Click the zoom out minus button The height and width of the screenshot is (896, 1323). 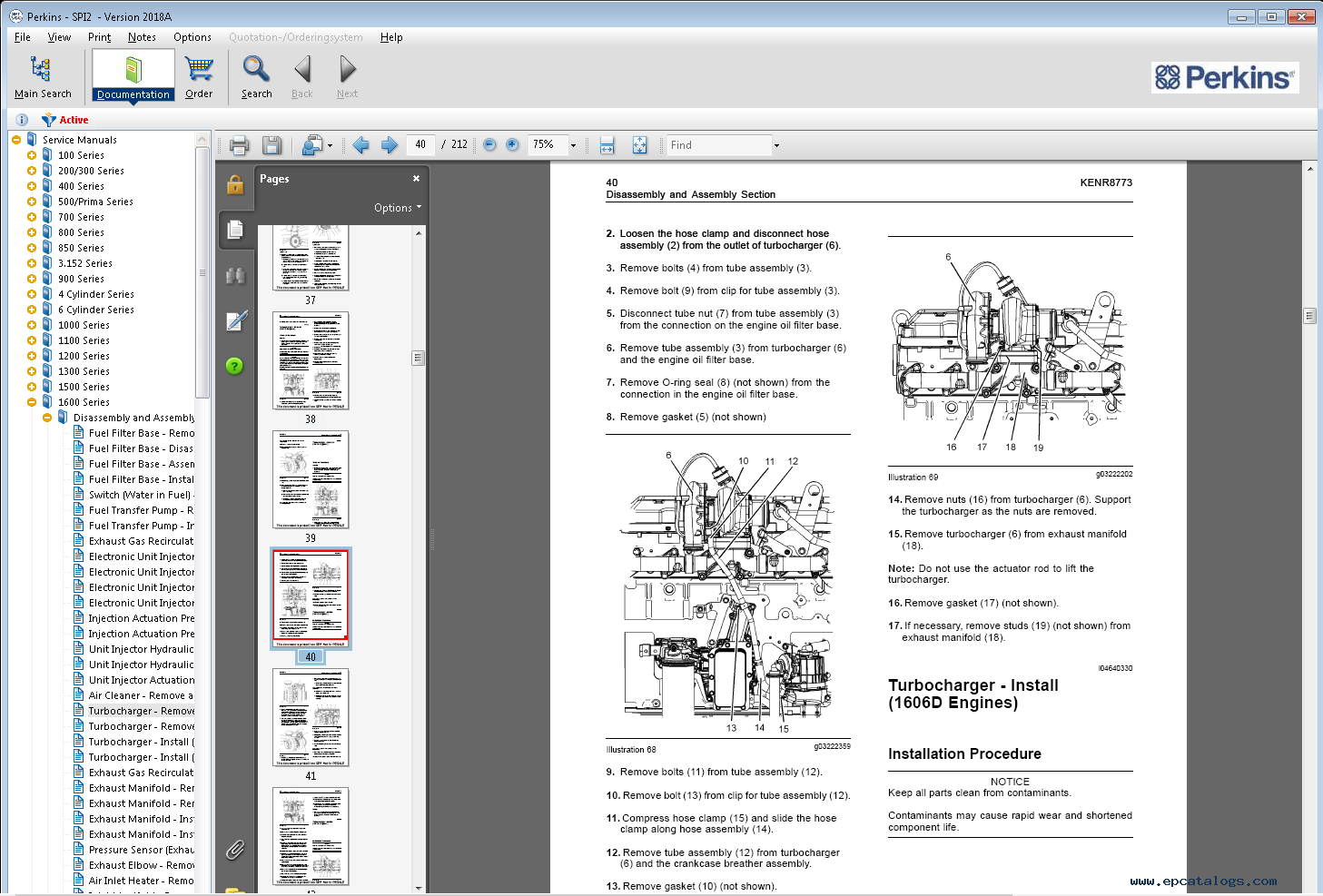pos(489,145)
